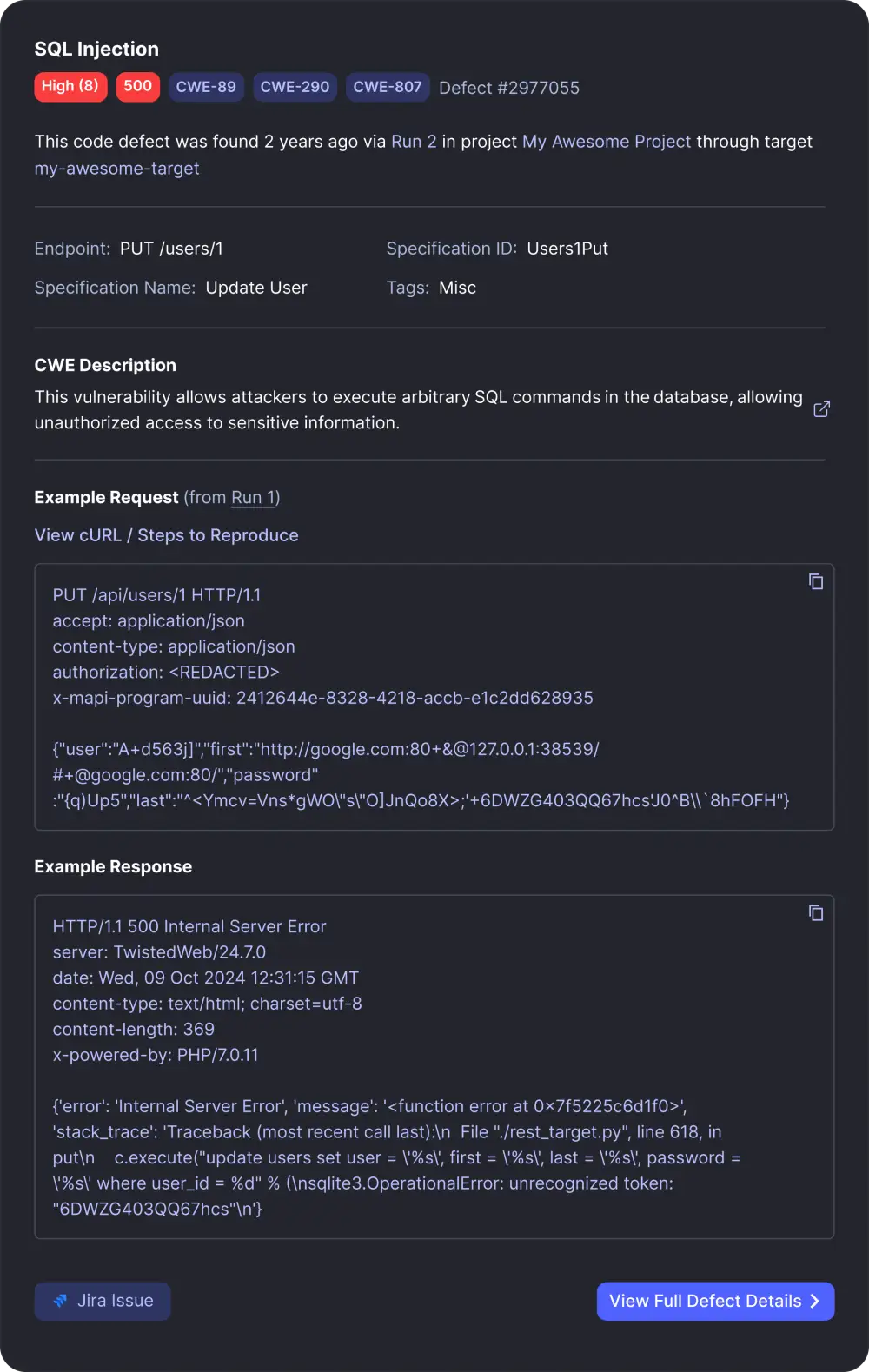Open the my-awesome-target link
The height and width of the screenshot is (1372, 869).
click(x=116, y=168)
